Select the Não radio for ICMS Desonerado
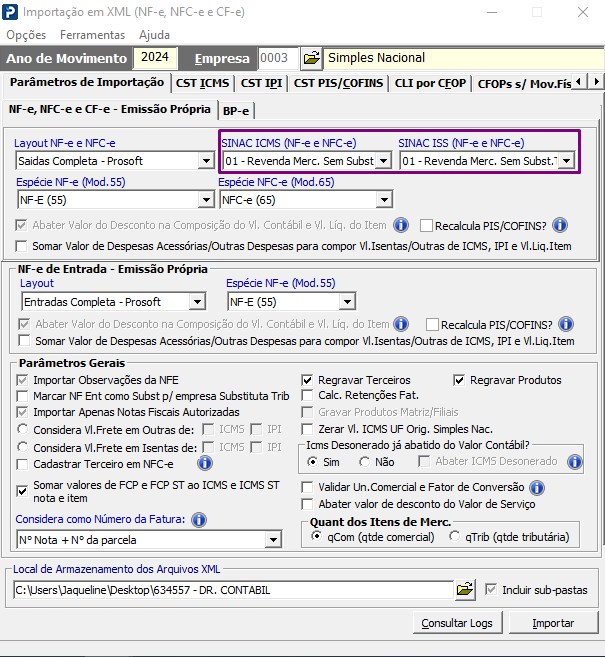The image size is (605, 657). pos(364,462)
